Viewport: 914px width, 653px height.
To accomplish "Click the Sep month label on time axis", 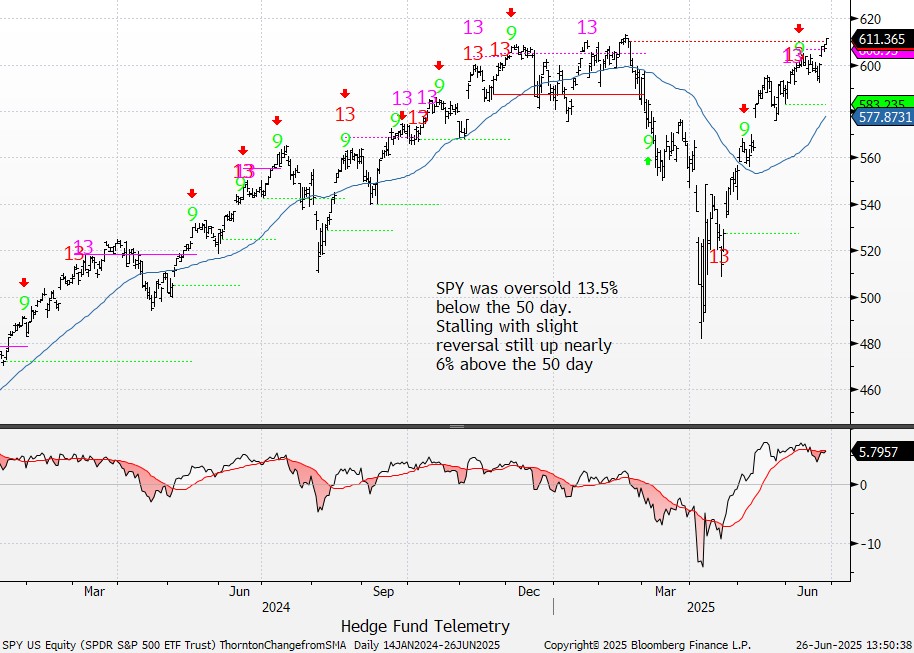I will [383, 592].
